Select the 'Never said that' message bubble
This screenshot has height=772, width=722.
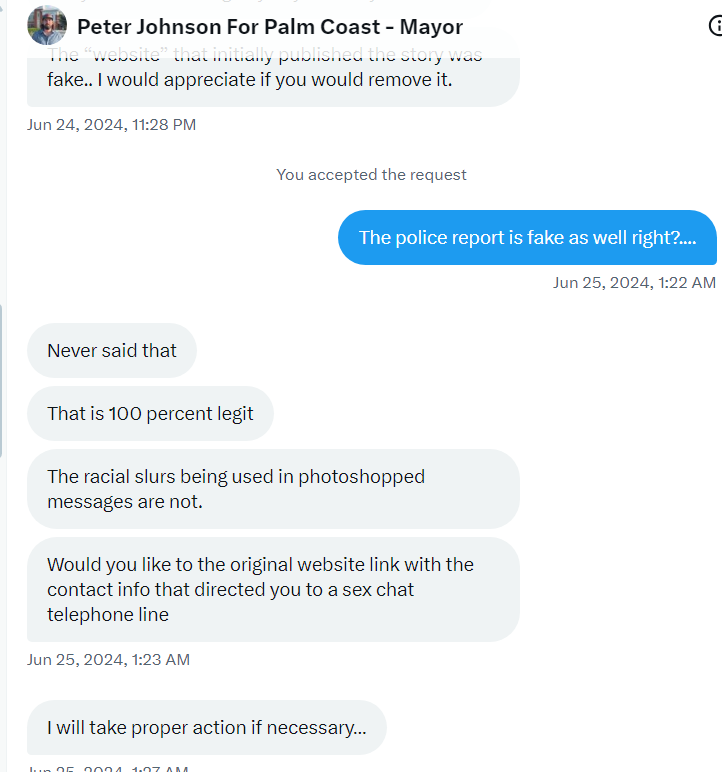pos(112,351)
